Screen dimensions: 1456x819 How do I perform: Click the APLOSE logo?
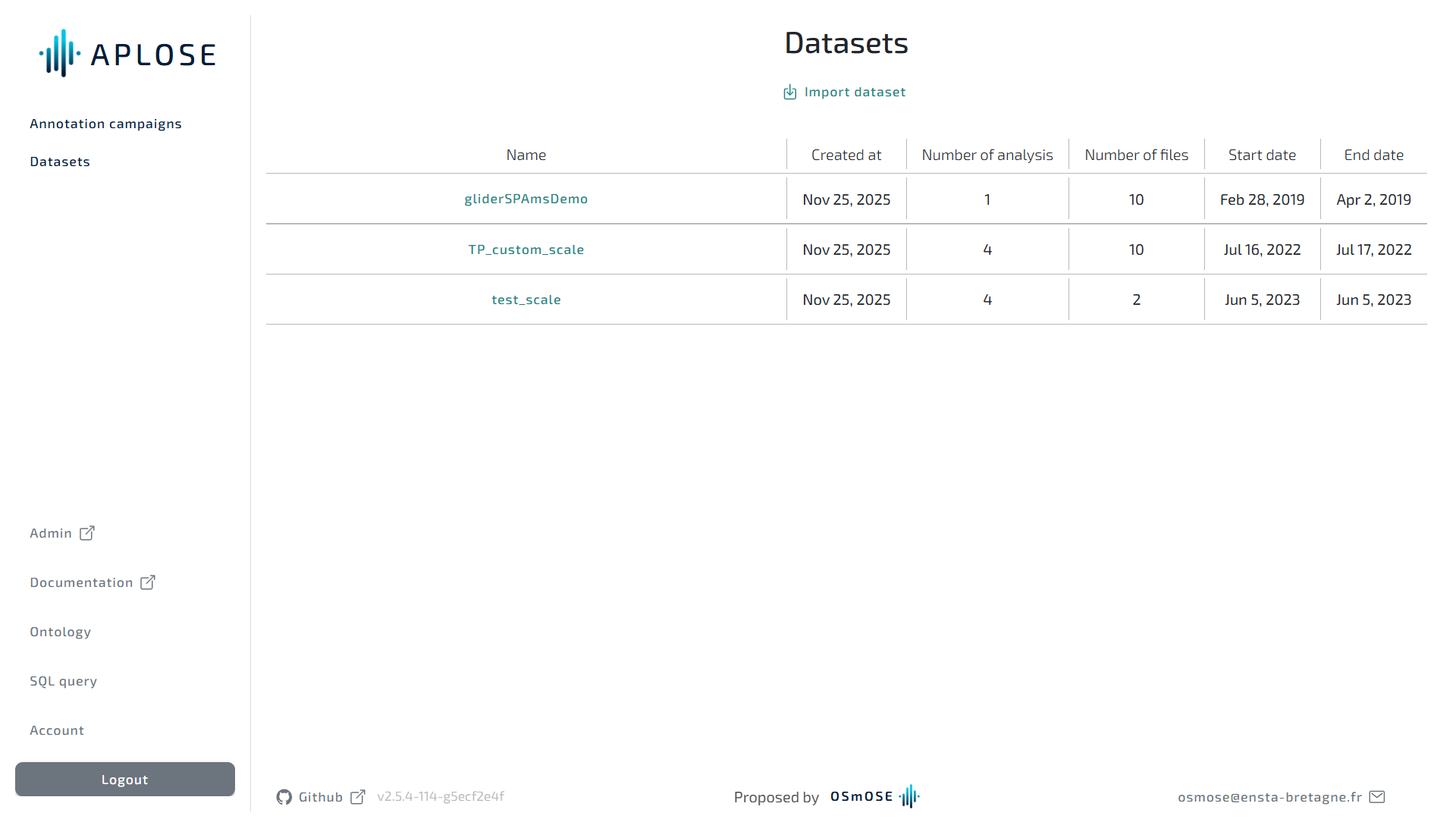[127, 54]
